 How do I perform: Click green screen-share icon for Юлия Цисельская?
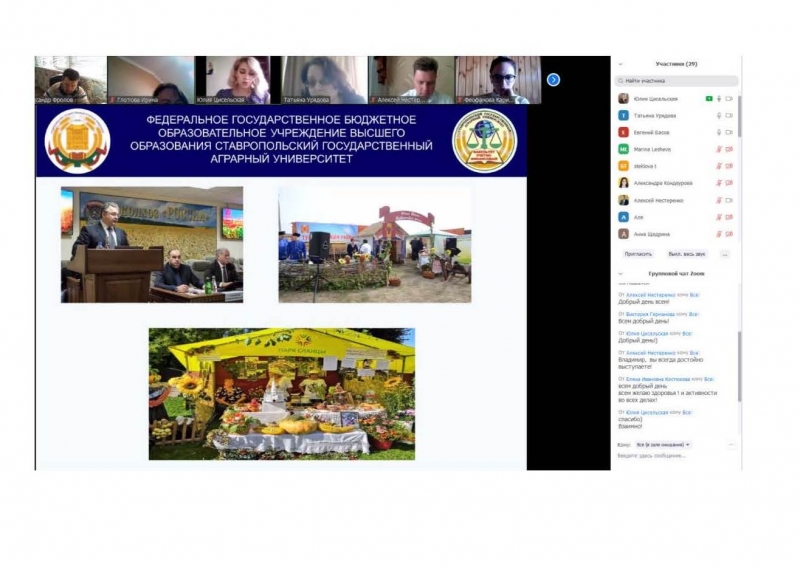pos(708,98)
